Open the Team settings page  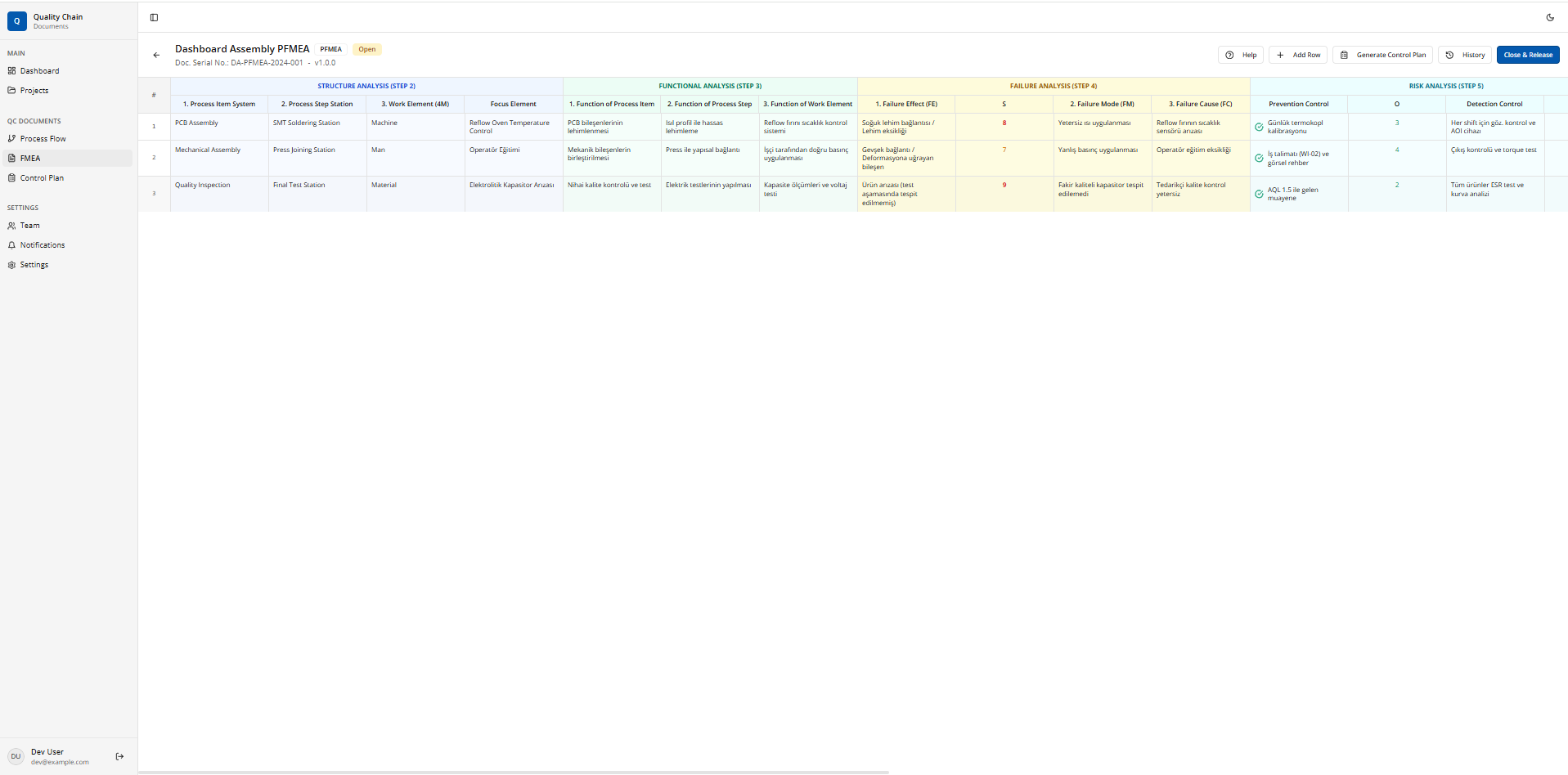[x=29, y=225]
